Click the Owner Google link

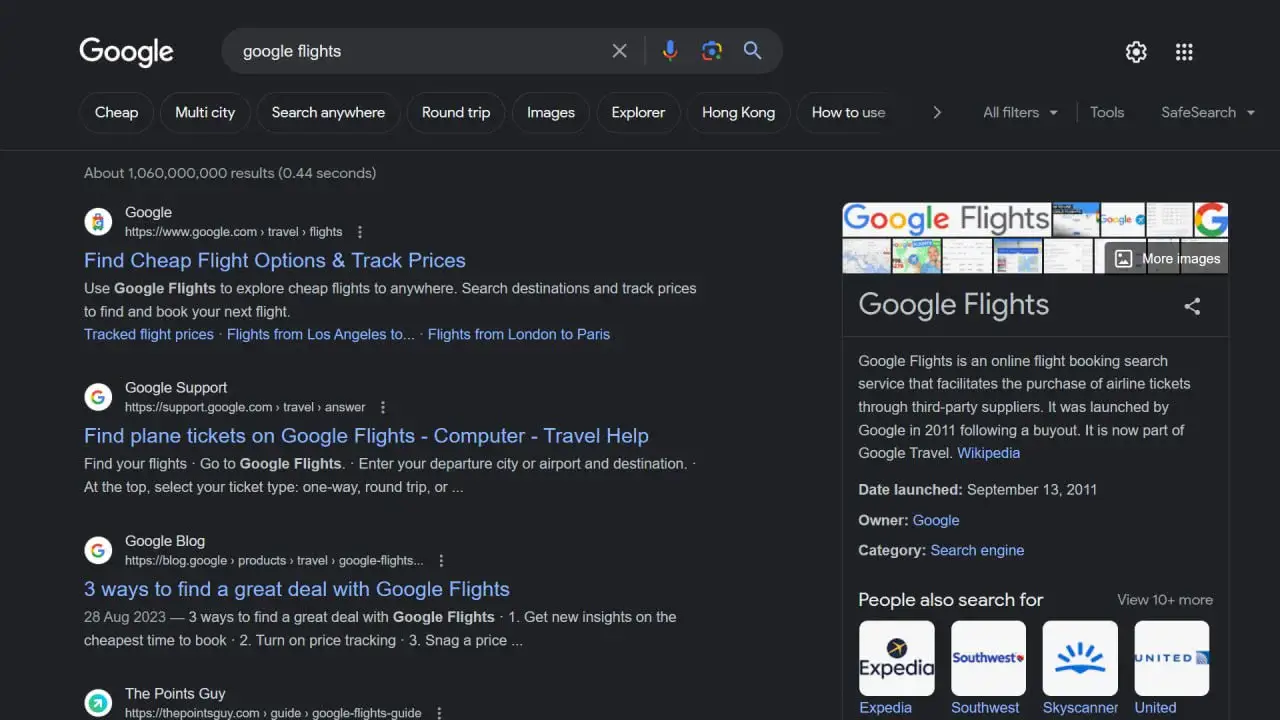point(936,520)
